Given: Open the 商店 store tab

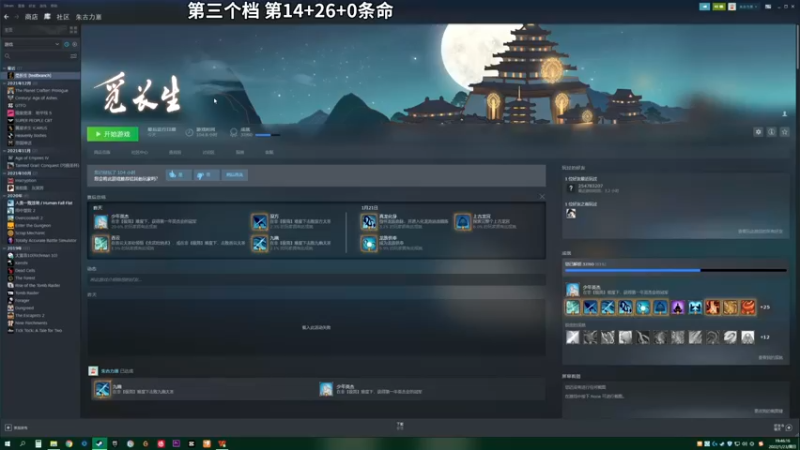Looking at the screenshot, I should click(x=31, y=17).
